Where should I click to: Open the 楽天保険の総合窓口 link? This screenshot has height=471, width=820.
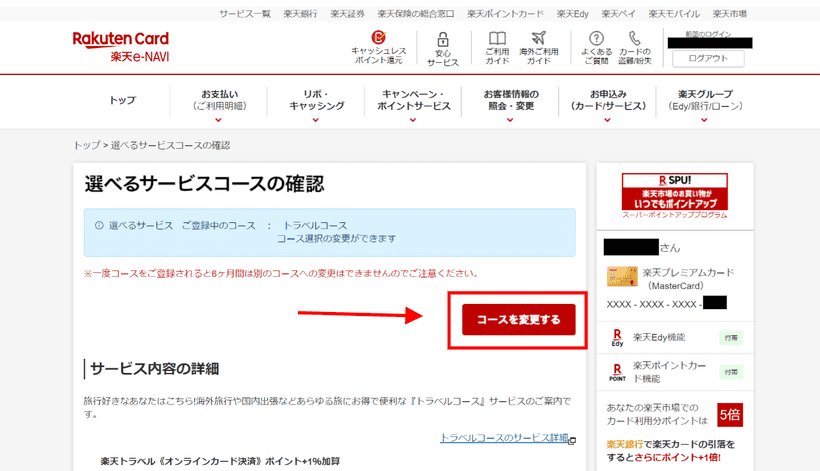(x=416, y=14)
